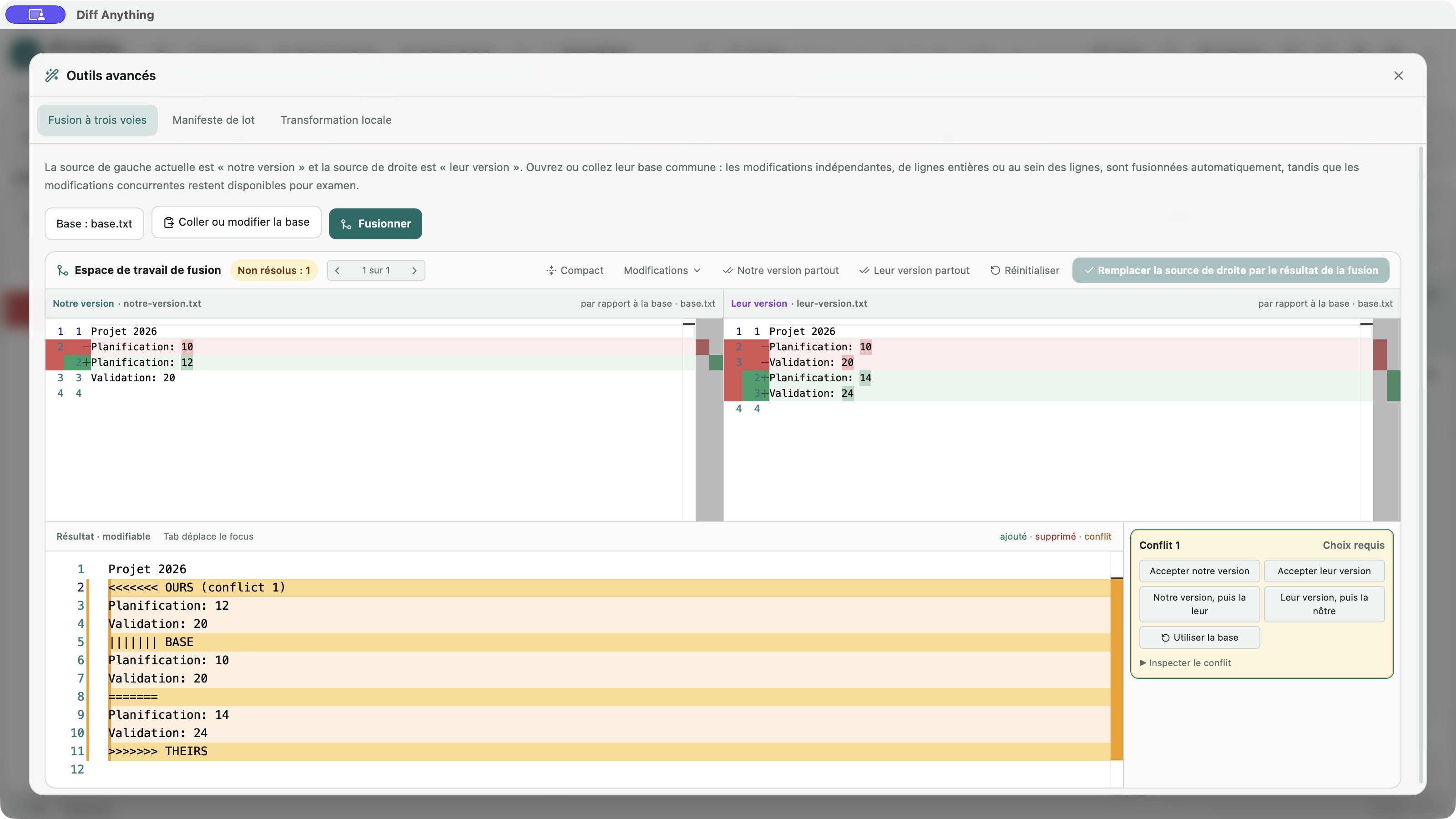Image resolution: width=1456 pixels, height=819 pixels.
Task: Click Accepter leur version
Action: (x=1324, y=571)
